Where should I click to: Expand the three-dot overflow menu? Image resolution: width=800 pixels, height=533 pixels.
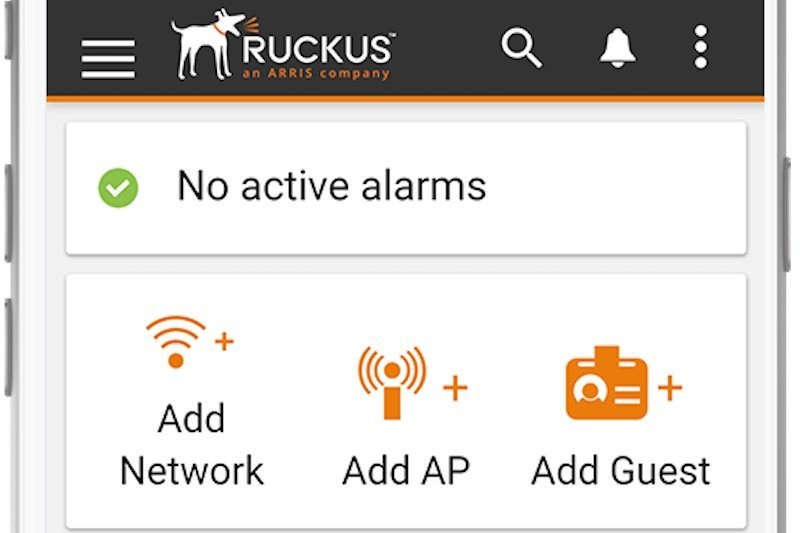click(701, 47)
